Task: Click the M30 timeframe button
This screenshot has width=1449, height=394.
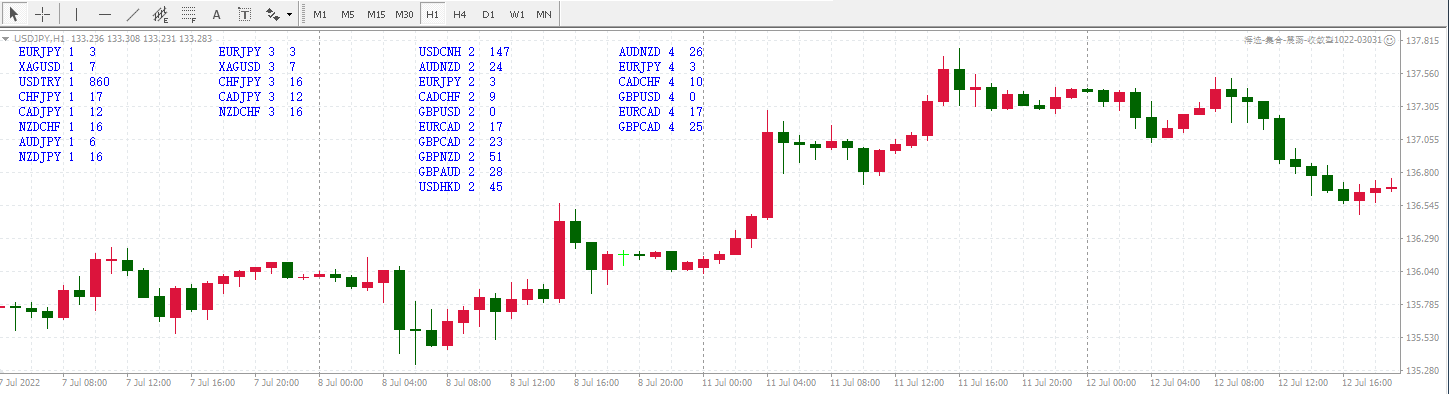Action: point(404,14)
